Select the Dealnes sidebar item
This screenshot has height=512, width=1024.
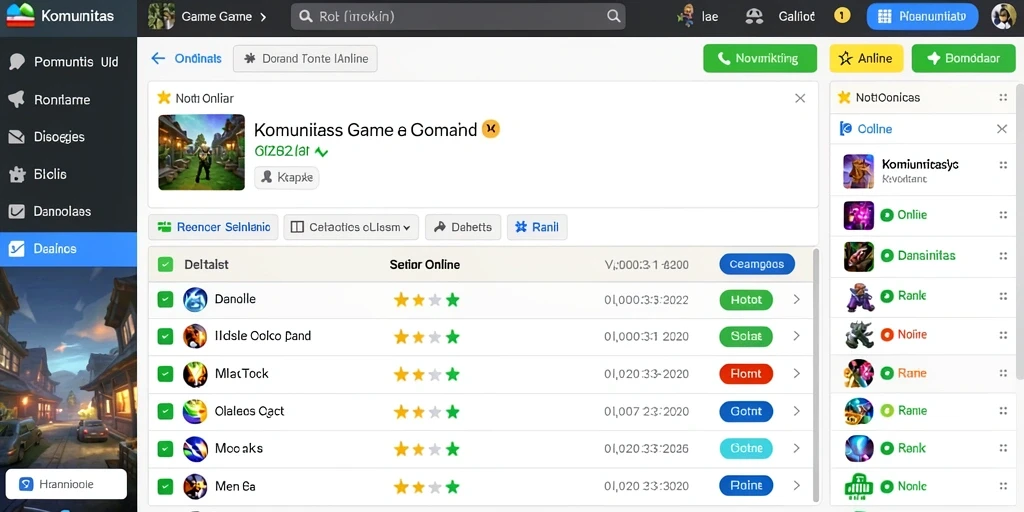[x=69, y=249]
